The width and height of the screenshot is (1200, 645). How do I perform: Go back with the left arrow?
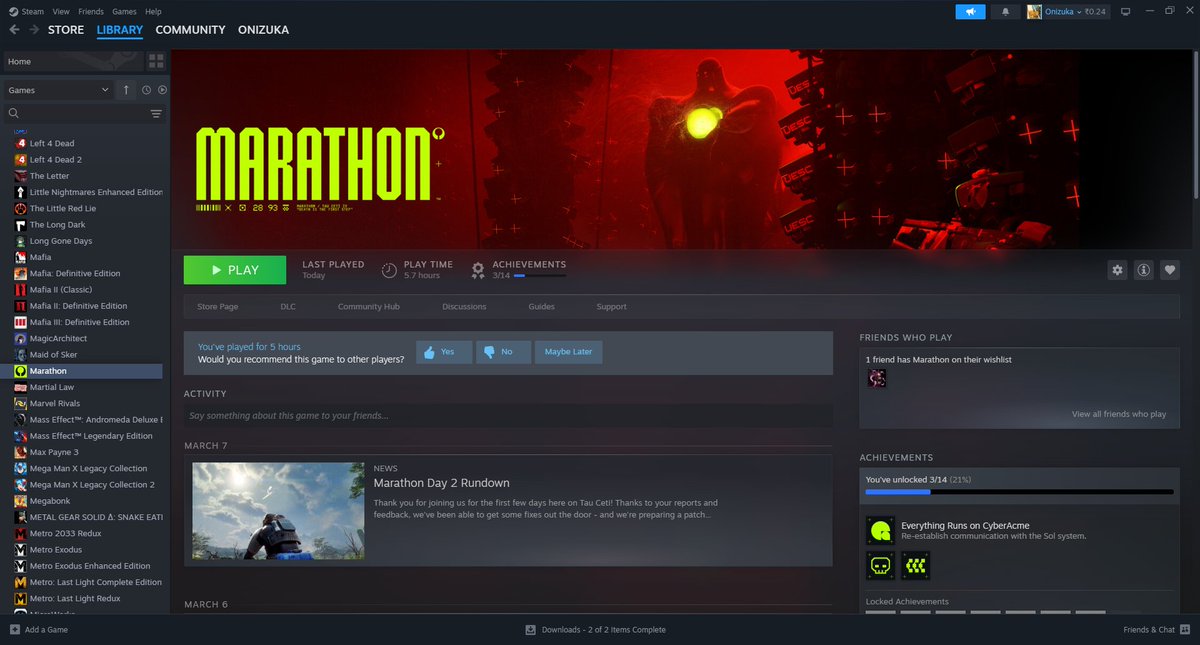(14, 30)
